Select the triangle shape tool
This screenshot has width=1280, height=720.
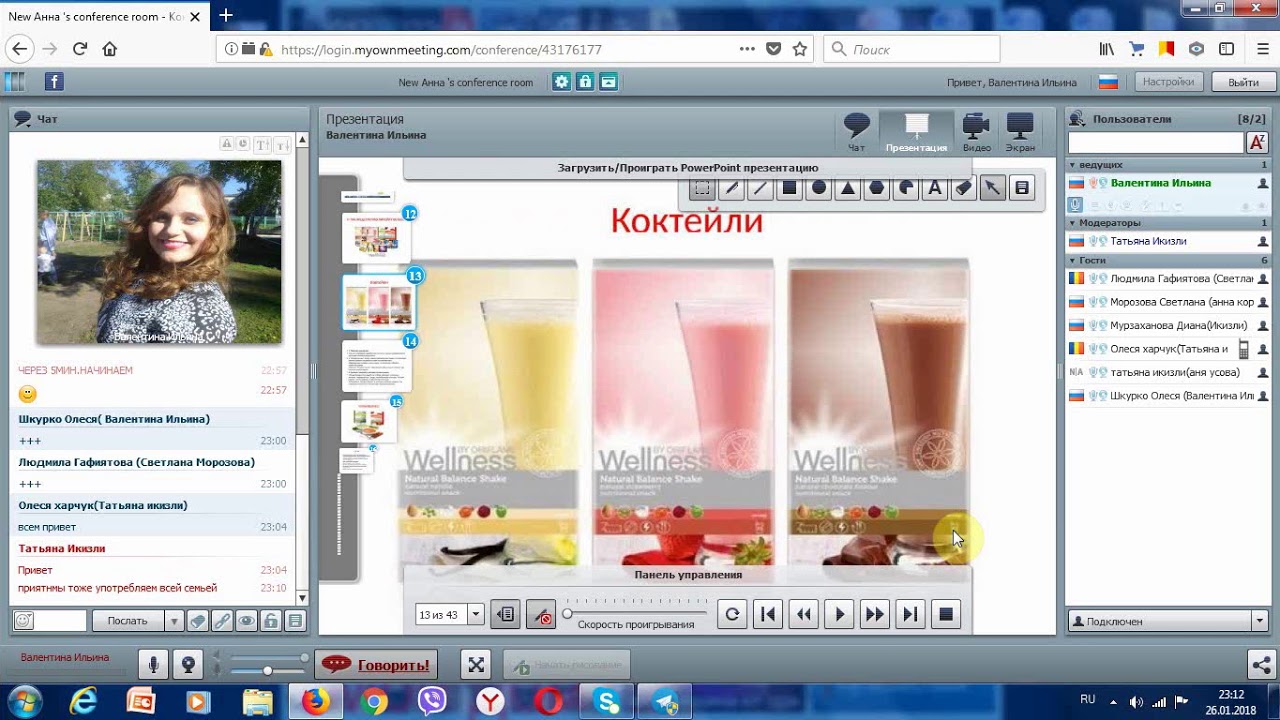[x=847, y=188]
